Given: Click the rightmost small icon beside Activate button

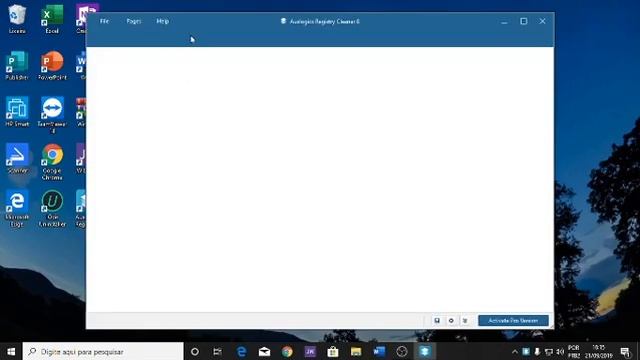Looking at the screenshot, I should tap(465, 320).
